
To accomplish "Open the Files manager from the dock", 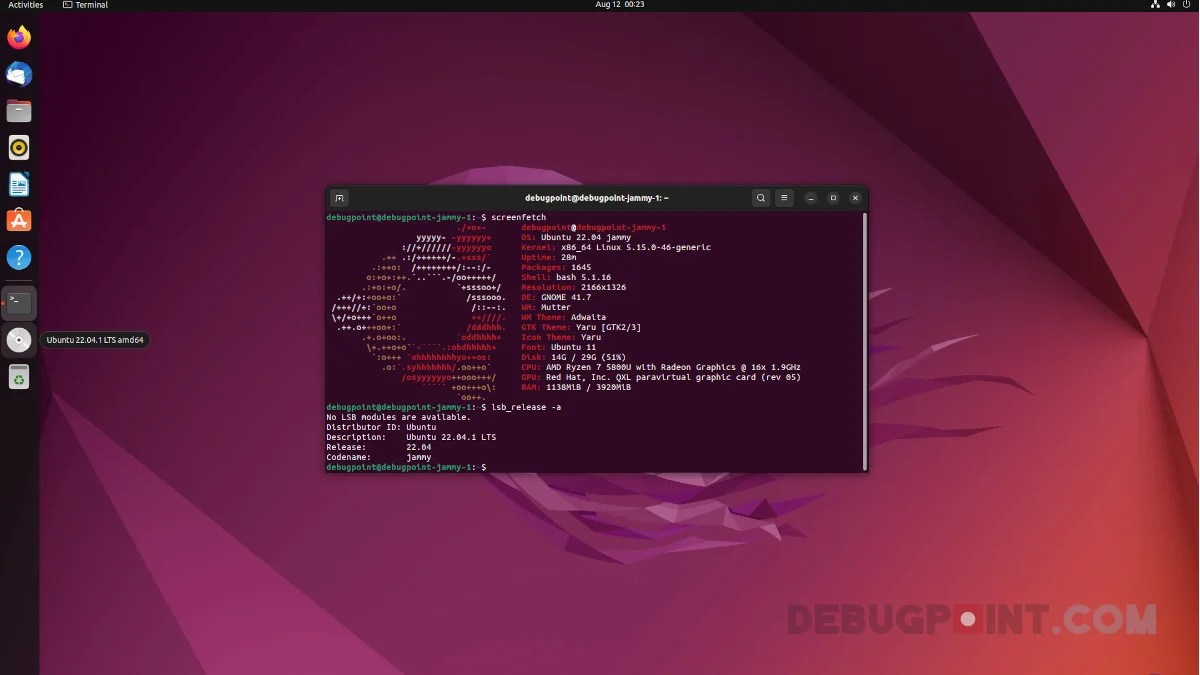I will coord(19,110).
